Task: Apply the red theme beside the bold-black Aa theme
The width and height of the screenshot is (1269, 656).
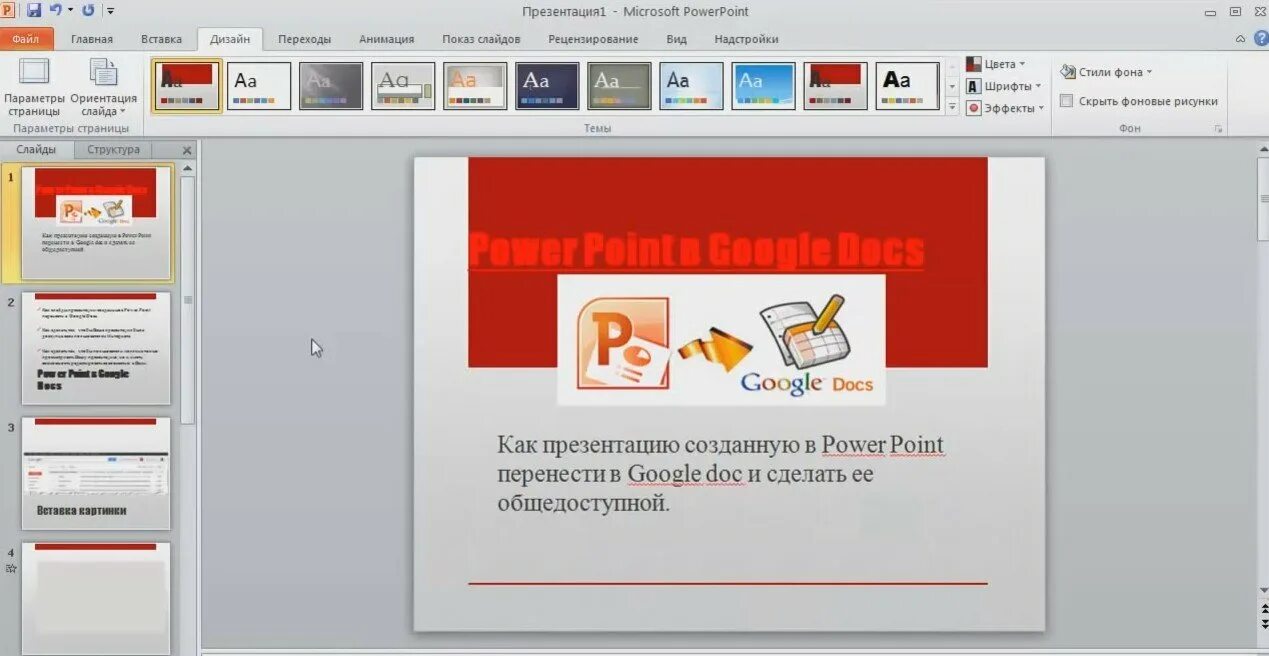Action: pos(835,86)
